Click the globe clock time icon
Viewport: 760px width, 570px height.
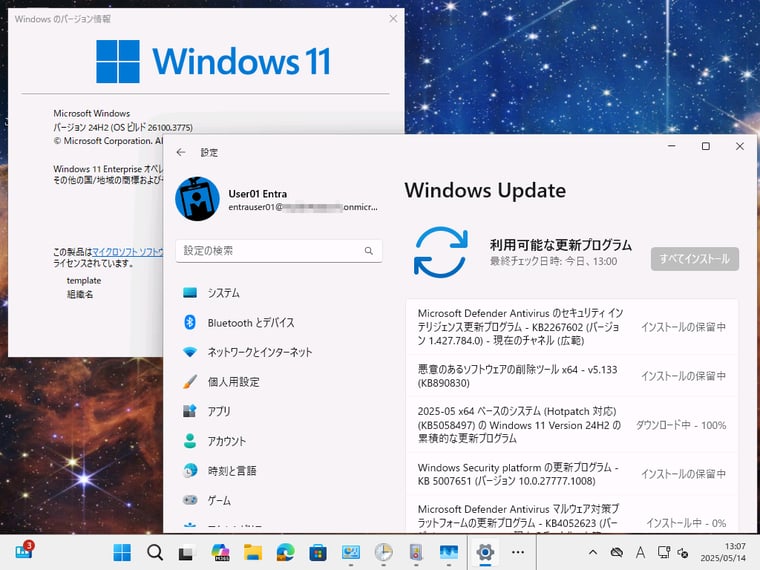click(190, 470)
